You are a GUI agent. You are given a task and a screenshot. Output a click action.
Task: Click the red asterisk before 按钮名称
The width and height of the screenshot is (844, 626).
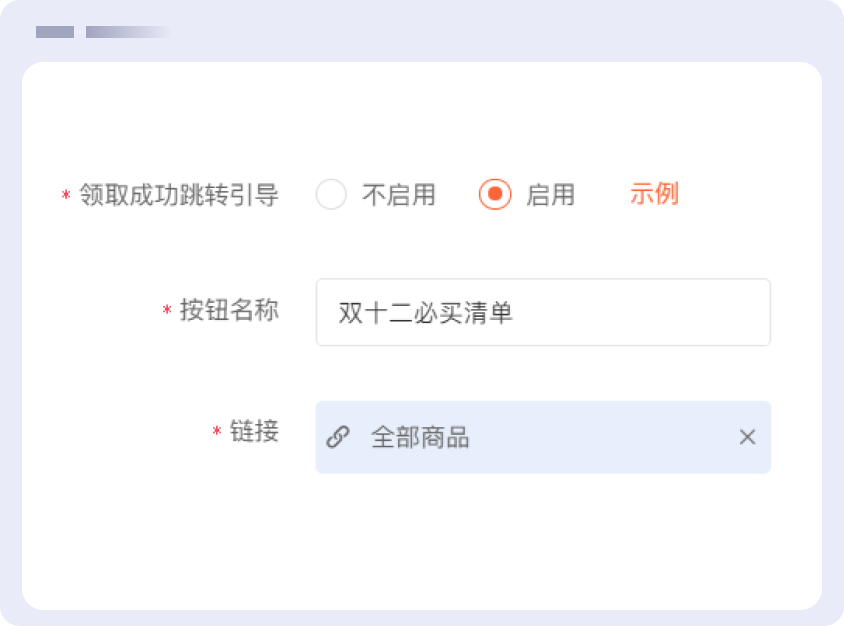coord(167,312)
